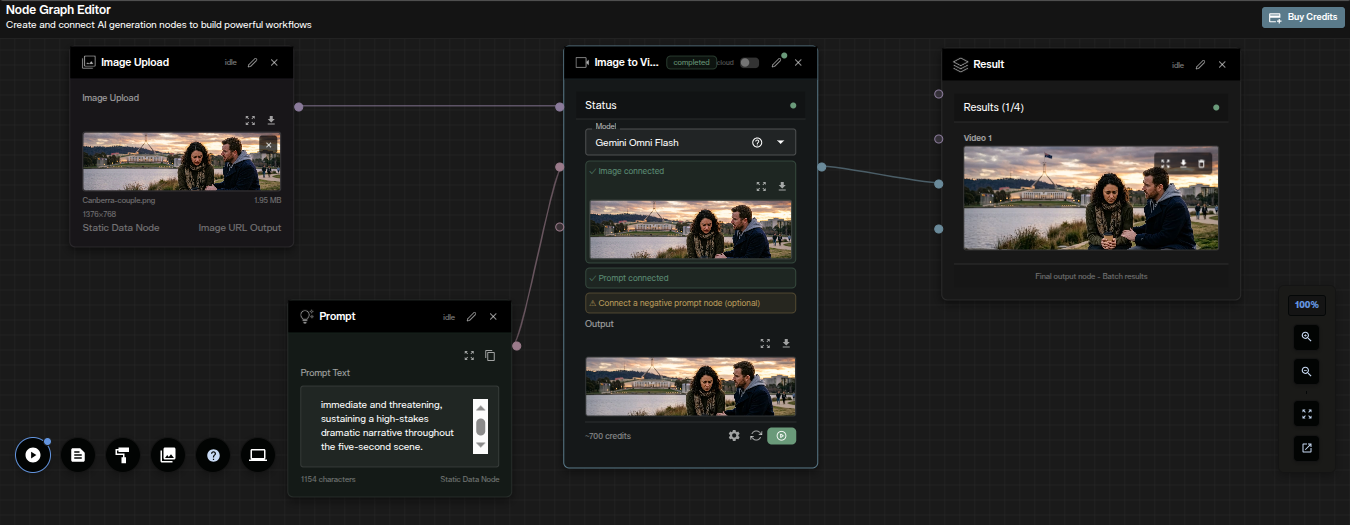The width and height of the screenshot is (1350, 525).
Task: Open the connected image thumbnail in node
Action: coord(690,230)
